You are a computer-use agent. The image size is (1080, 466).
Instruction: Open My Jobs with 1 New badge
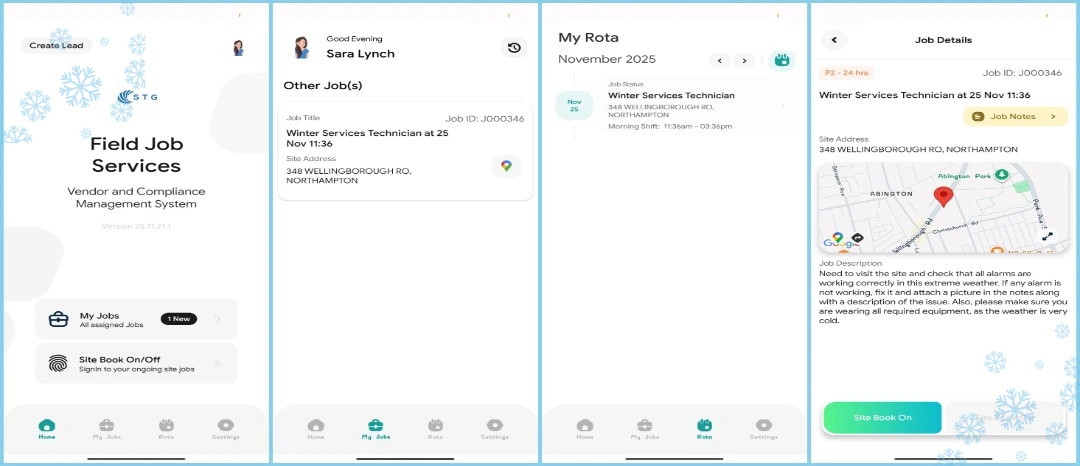(x=136, y=319)
